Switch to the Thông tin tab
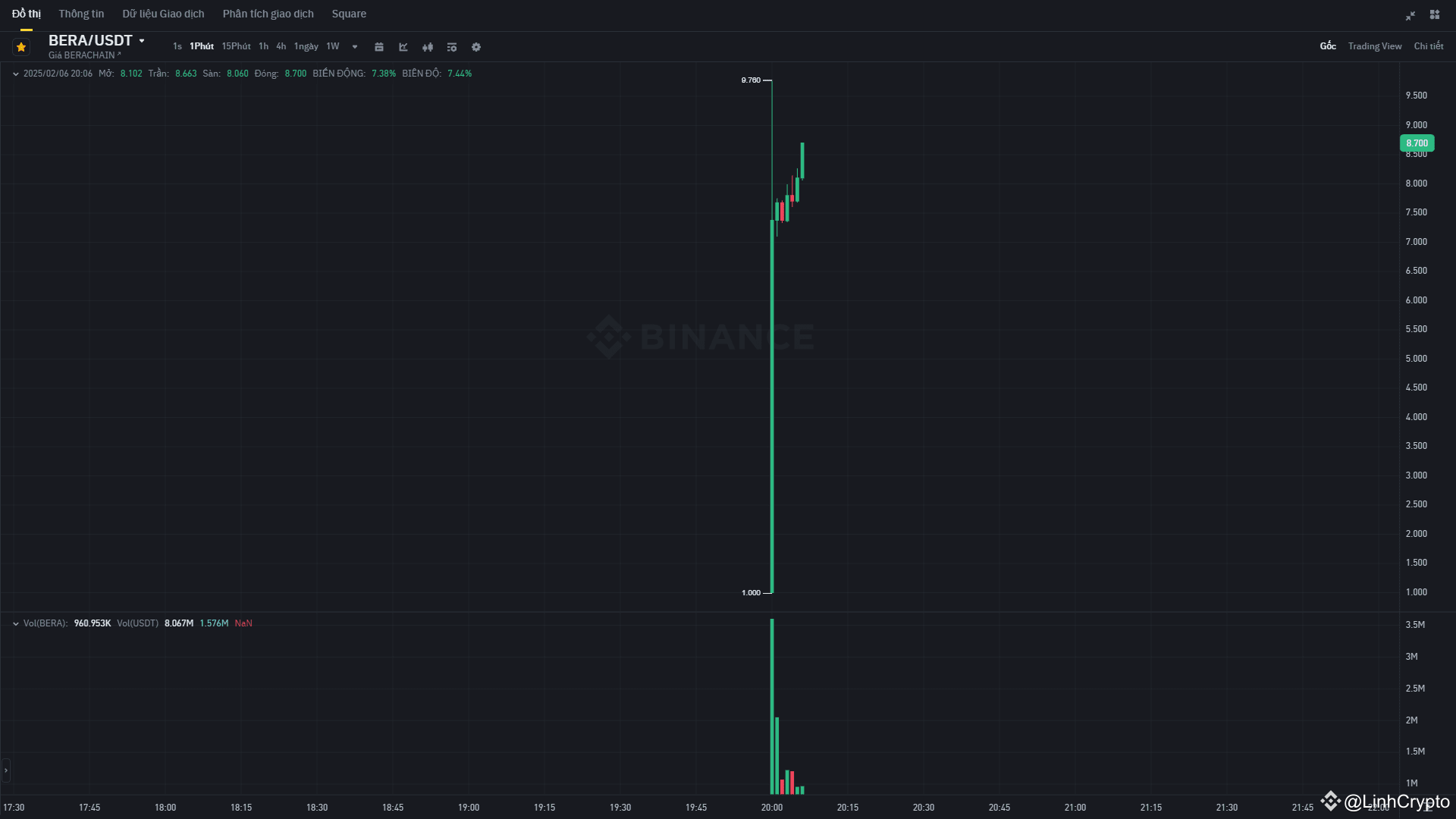This screenshot has height=819, width=1456. click(81, 14)
